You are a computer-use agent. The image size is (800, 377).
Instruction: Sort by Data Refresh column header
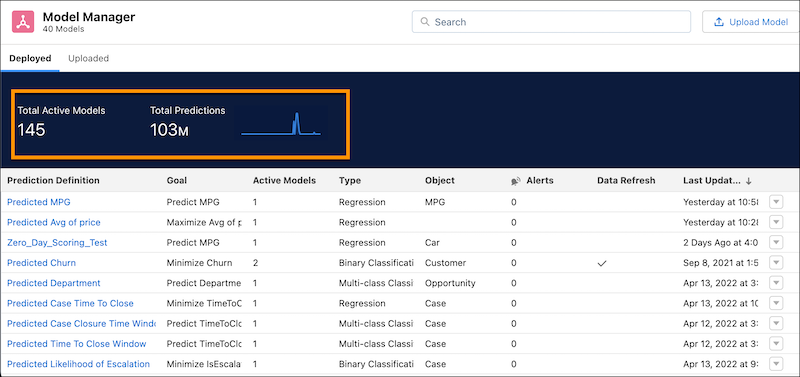626,181
